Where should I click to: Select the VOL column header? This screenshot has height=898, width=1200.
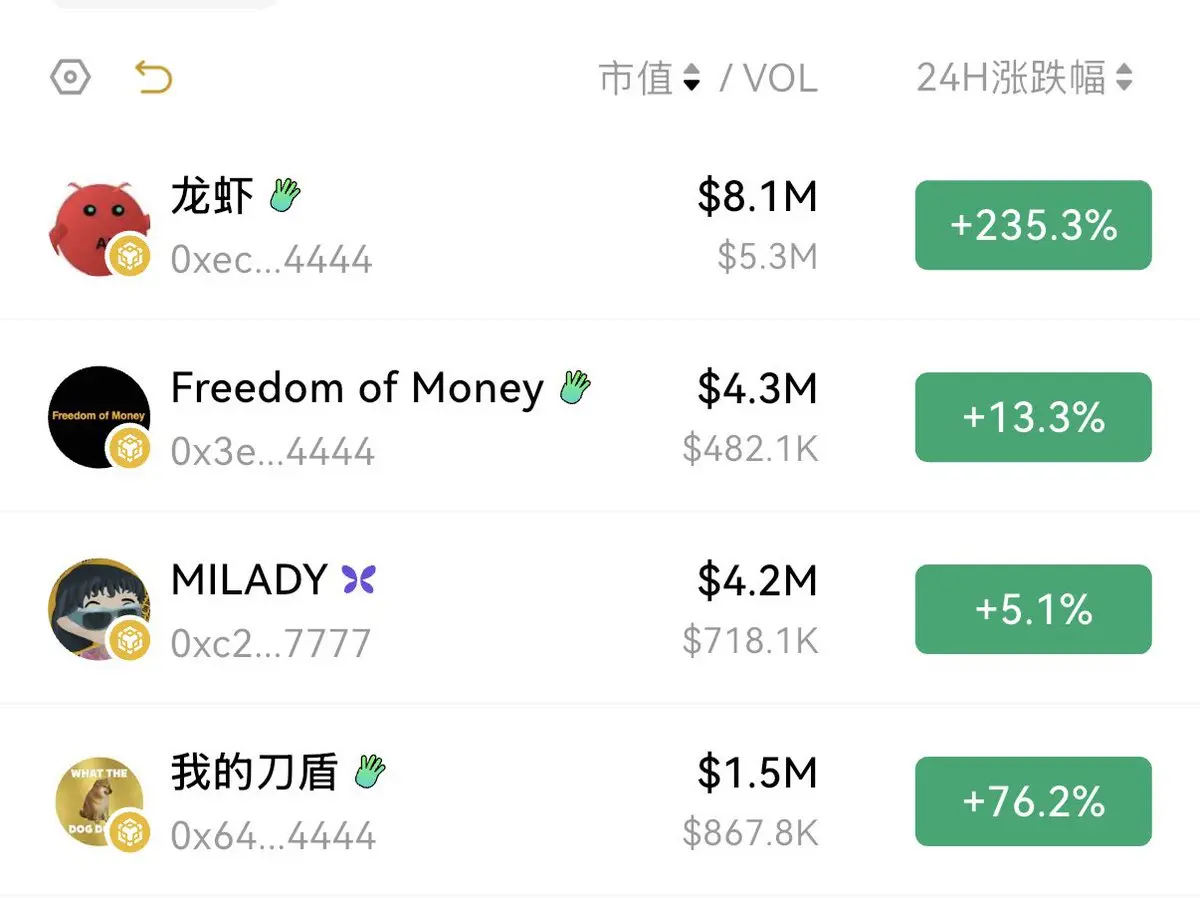(x=781, y=78)
